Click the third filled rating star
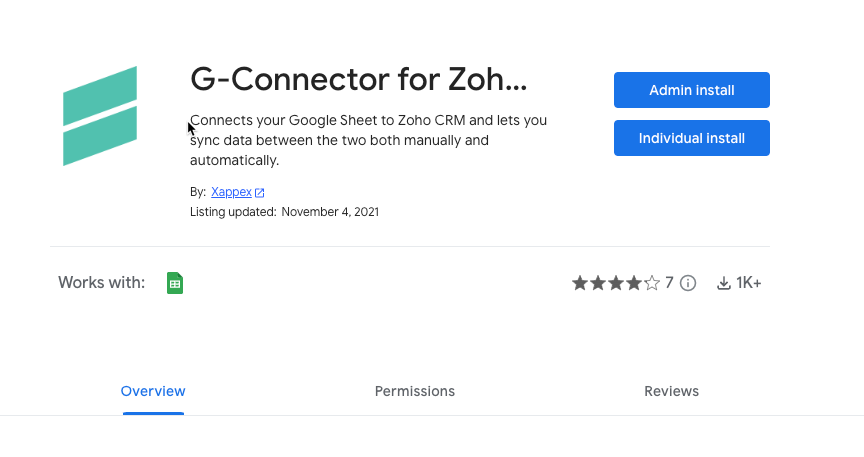Viewport: 864px width, 457px height. click(x=615, y=283)
